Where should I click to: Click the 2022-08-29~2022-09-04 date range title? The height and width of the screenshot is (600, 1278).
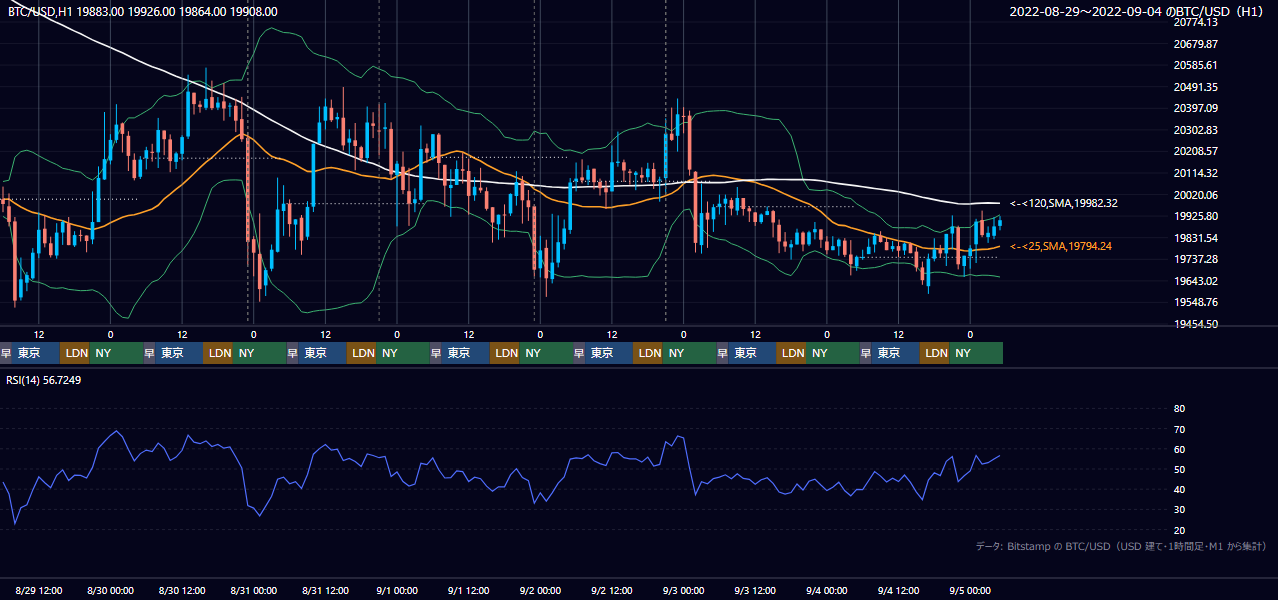(x=1137, y=12)
